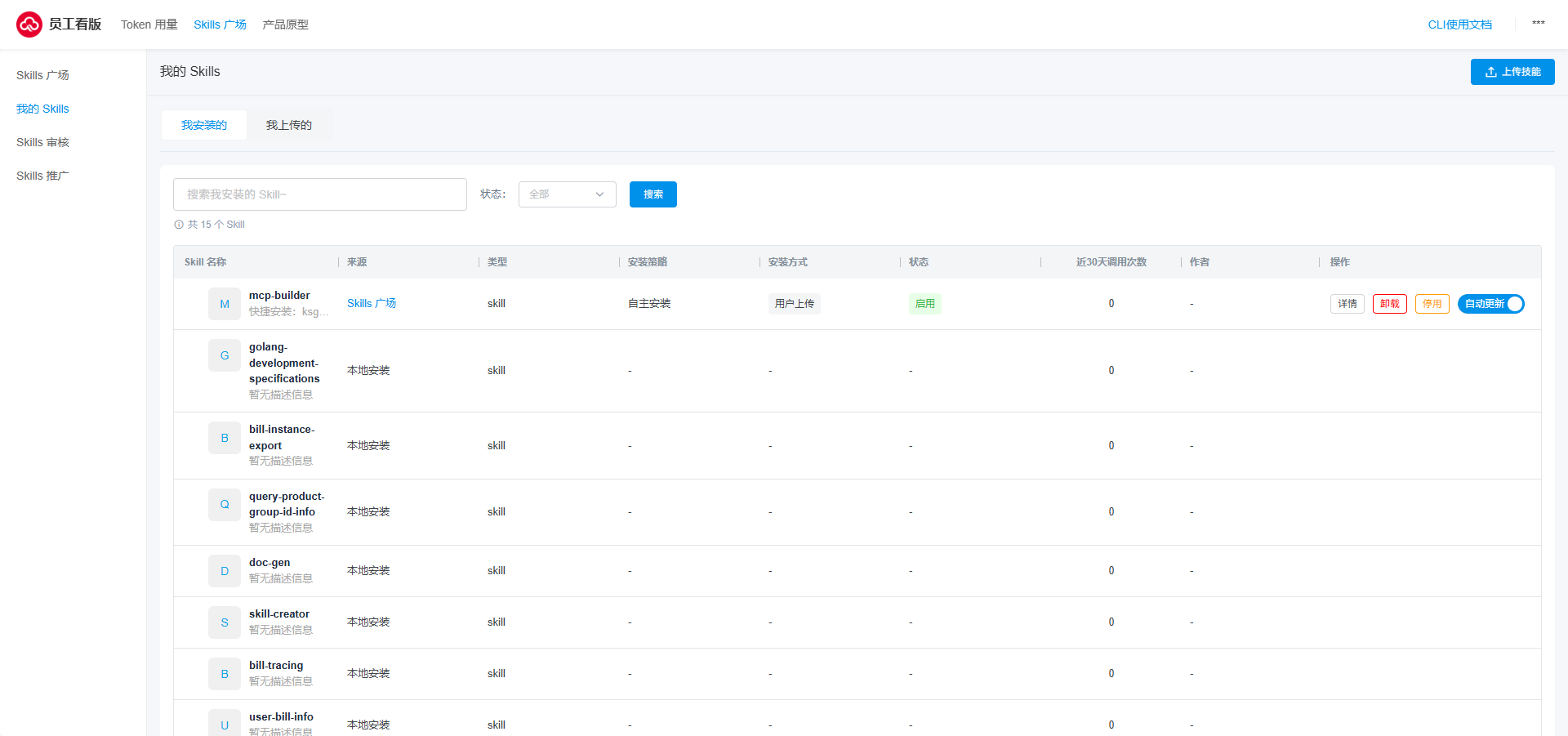The image size is (1568, 736).
Task: Click the info icon beside 共 15 个 Skill
Action: pyautogui.click(x=179, y=225)
